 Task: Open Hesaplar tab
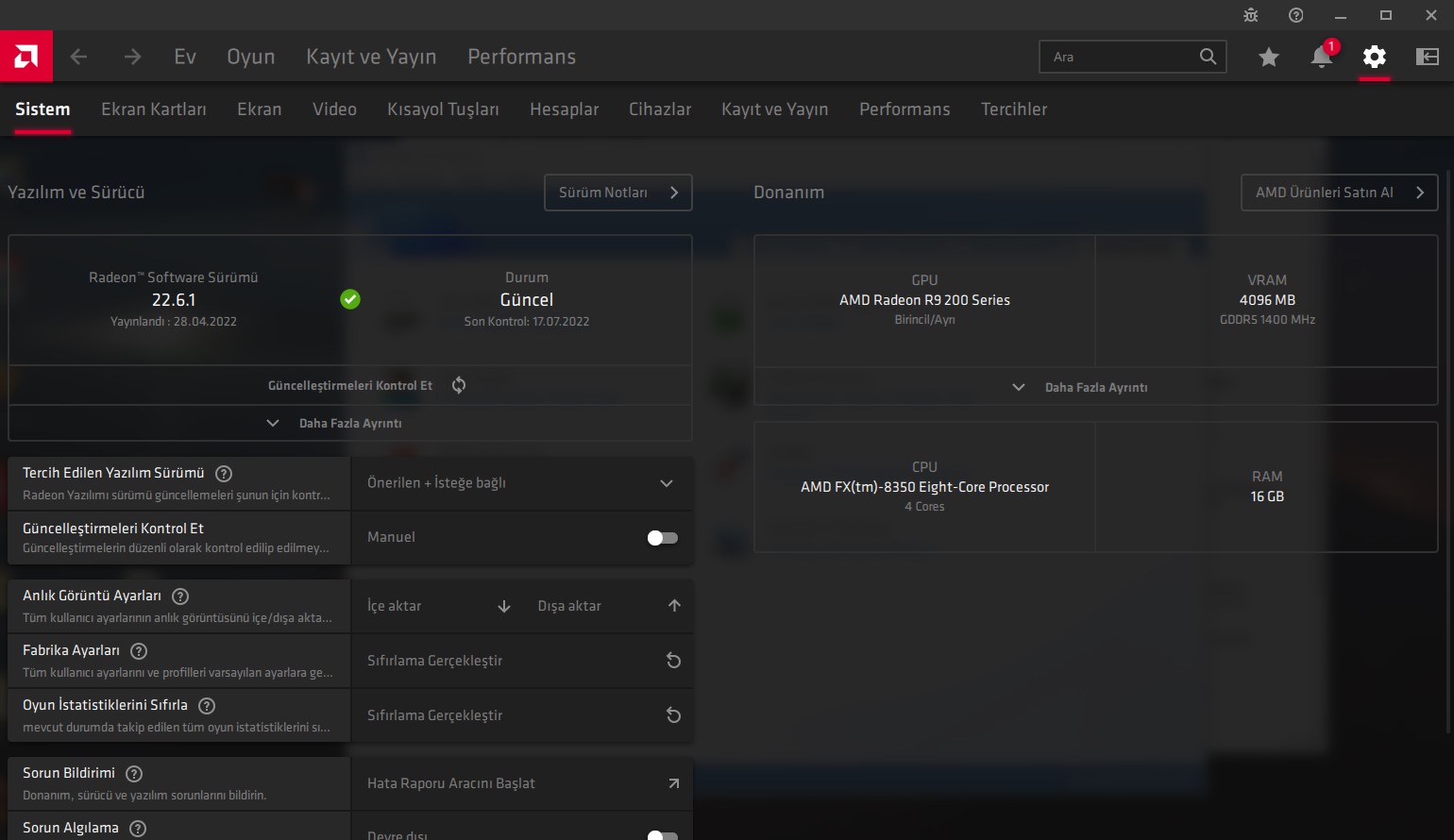pos(565,109)
